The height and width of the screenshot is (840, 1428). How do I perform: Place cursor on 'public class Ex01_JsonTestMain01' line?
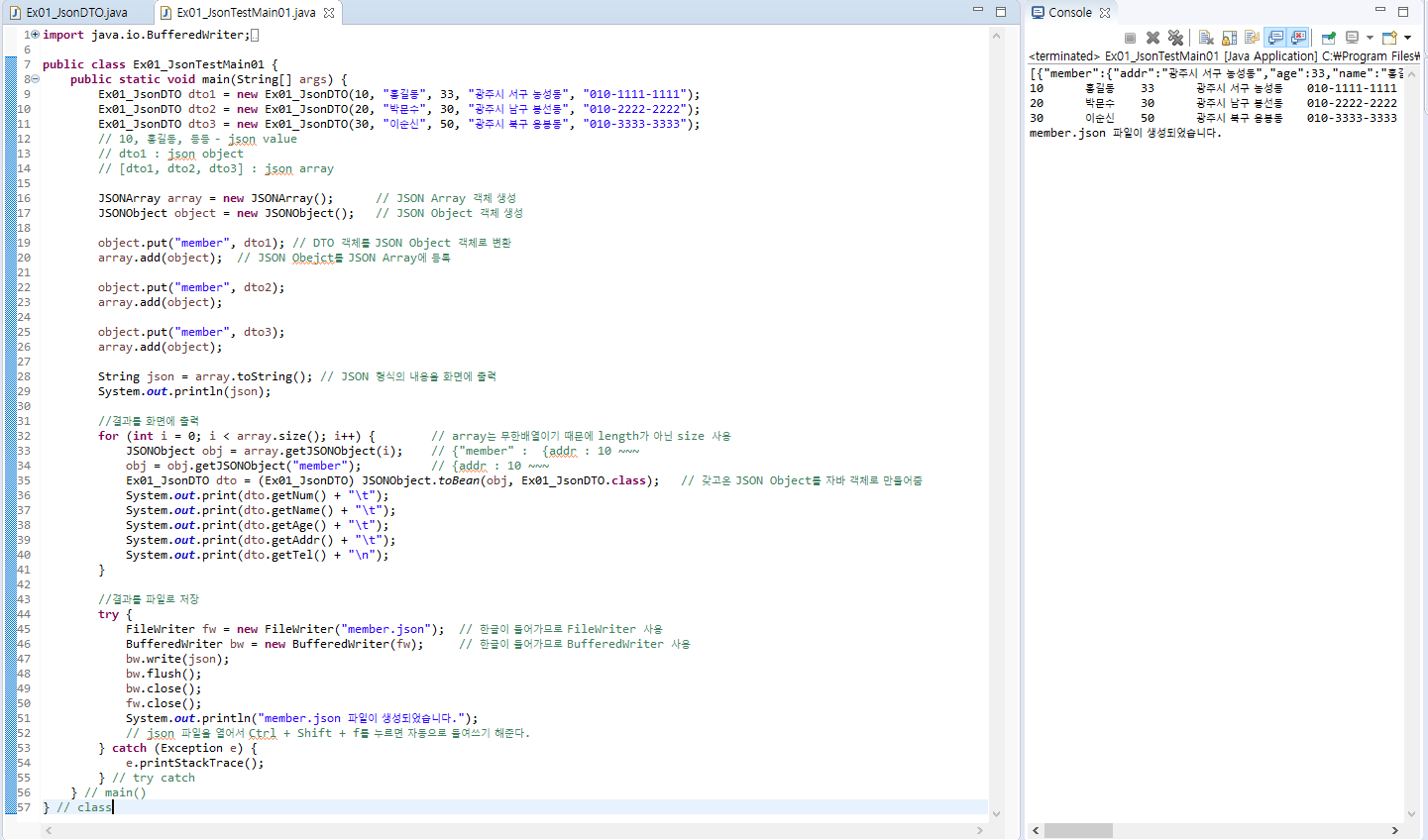click(161, 64)
